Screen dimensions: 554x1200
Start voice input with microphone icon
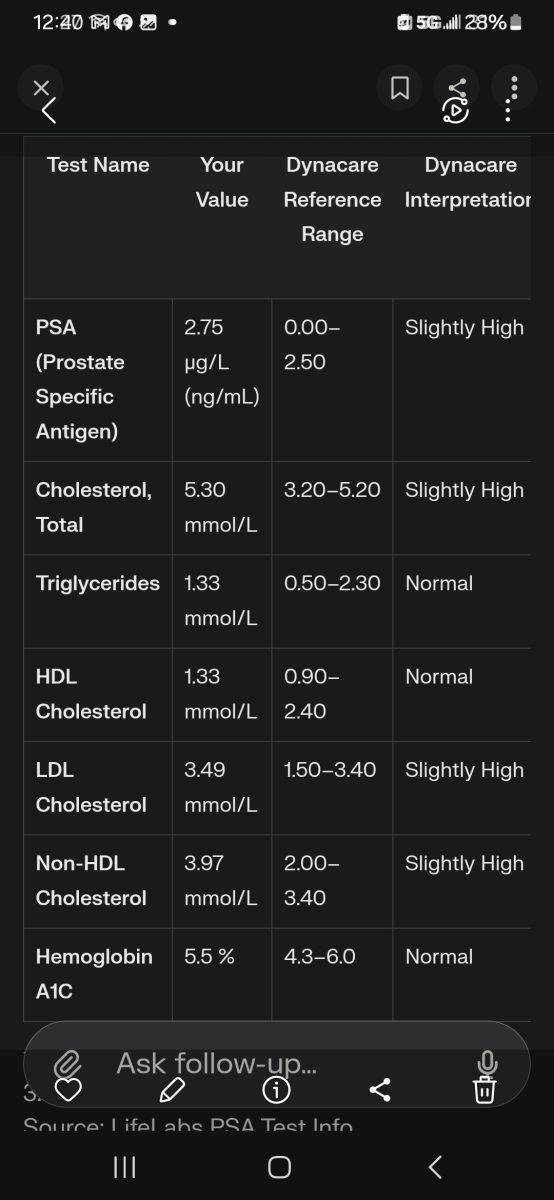[487, 1063]
